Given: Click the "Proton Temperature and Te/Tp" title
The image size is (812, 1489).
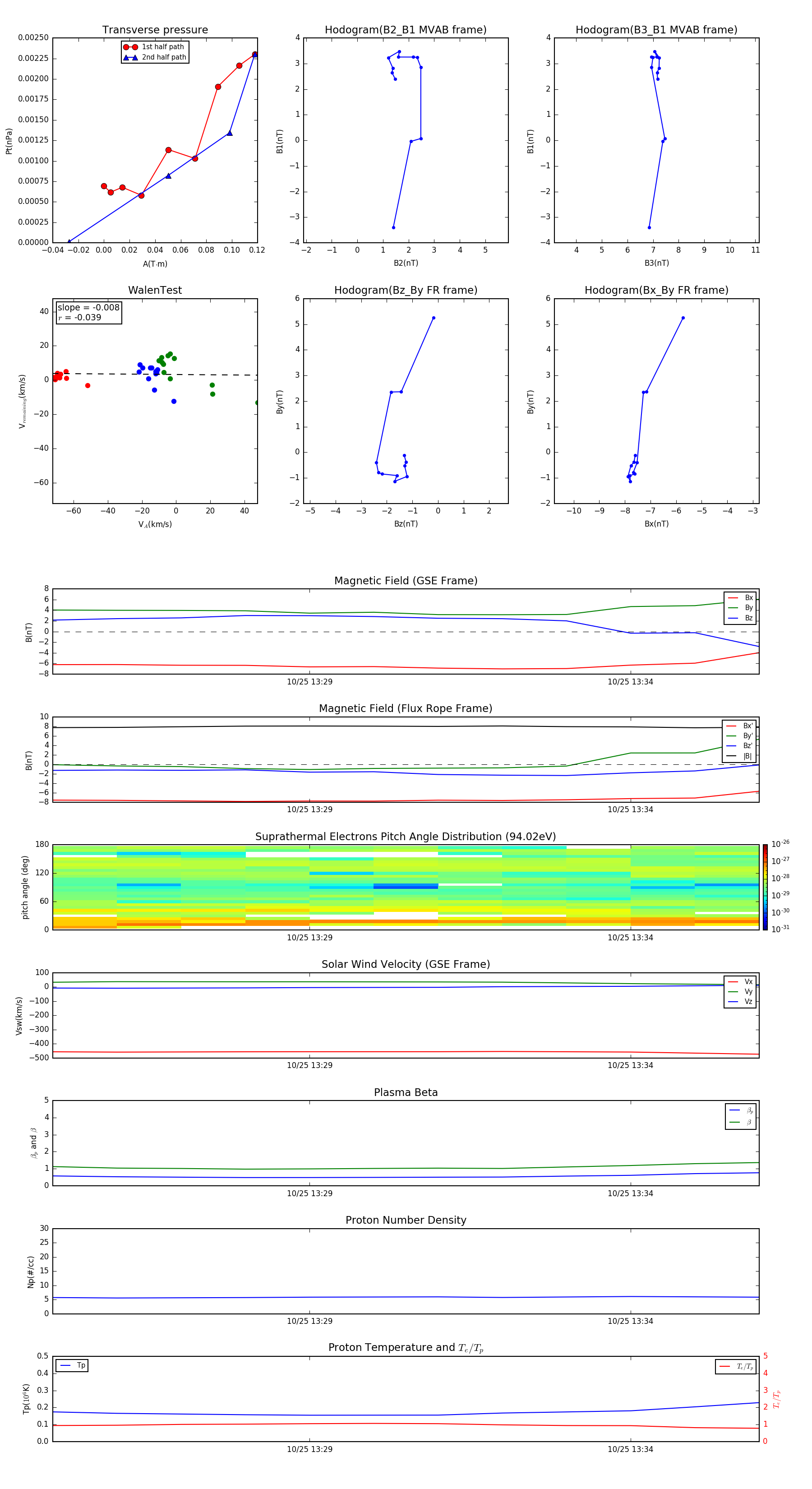Looking at the screenshot, I should coord(406,1348).
